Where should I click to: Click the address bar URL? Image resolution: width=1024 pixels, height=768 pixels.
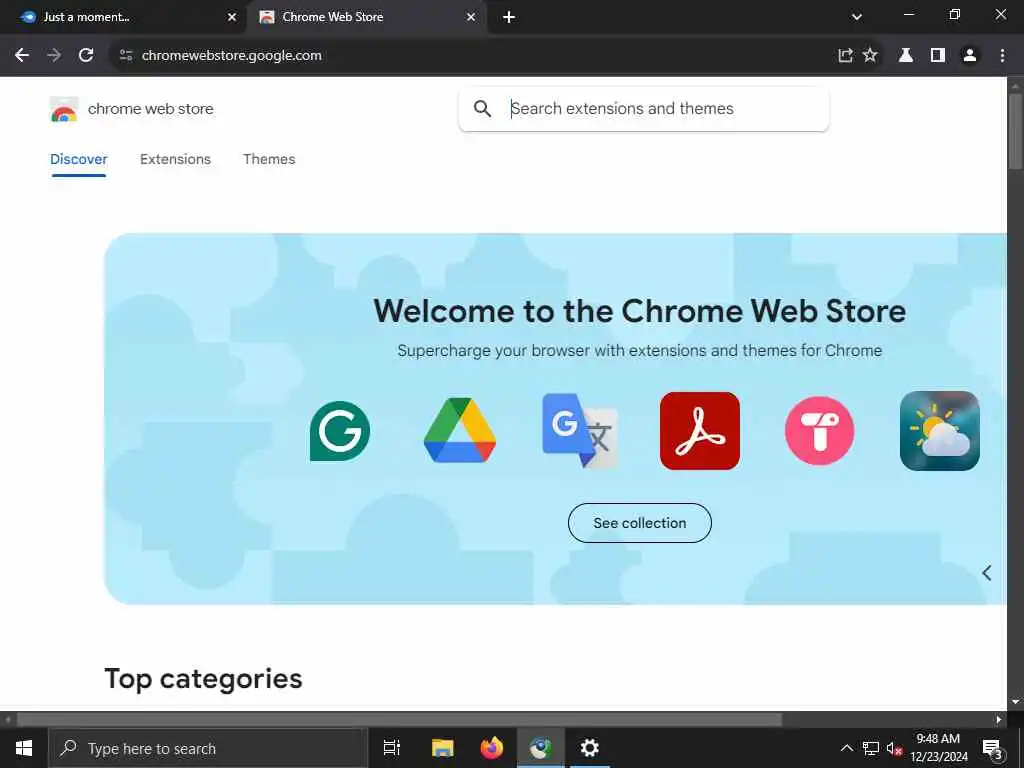[232, 56]
